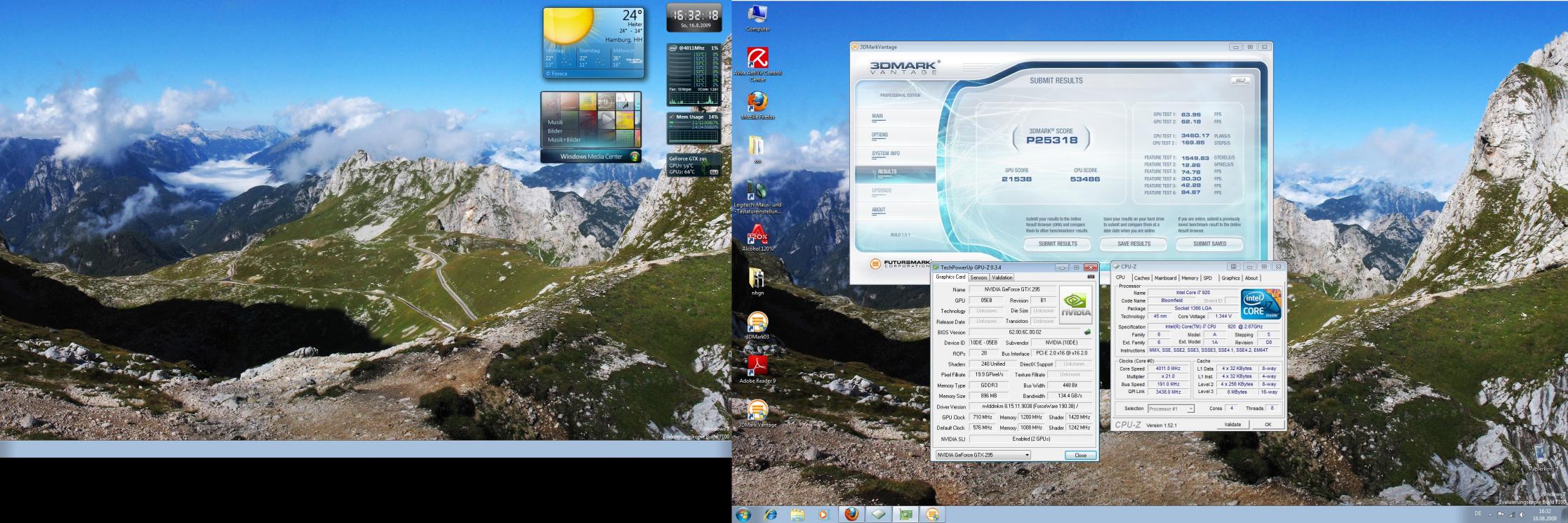Click the HELP button in 3DMark Vantage
This screenshot has height=523, width=1568.
(1240, 81)
